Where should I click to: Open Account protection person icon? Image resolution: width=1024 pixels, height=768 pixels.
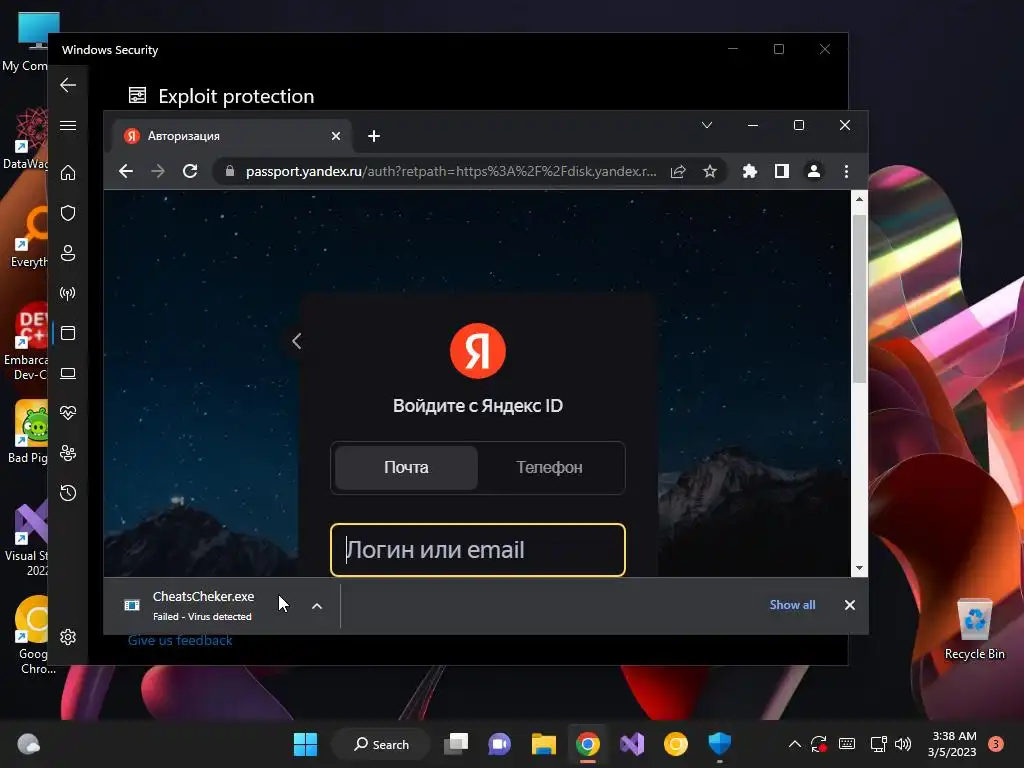pos(68,253)
